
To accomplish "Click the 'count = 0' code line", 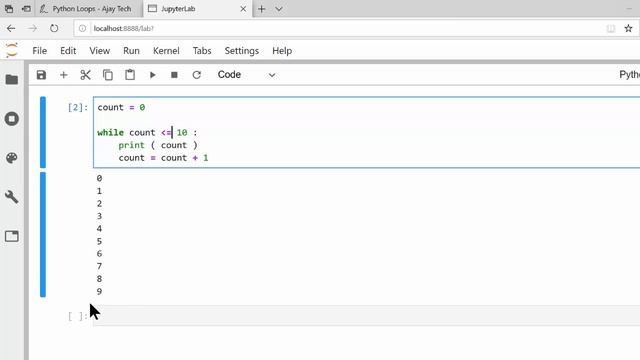I will 121,107.
